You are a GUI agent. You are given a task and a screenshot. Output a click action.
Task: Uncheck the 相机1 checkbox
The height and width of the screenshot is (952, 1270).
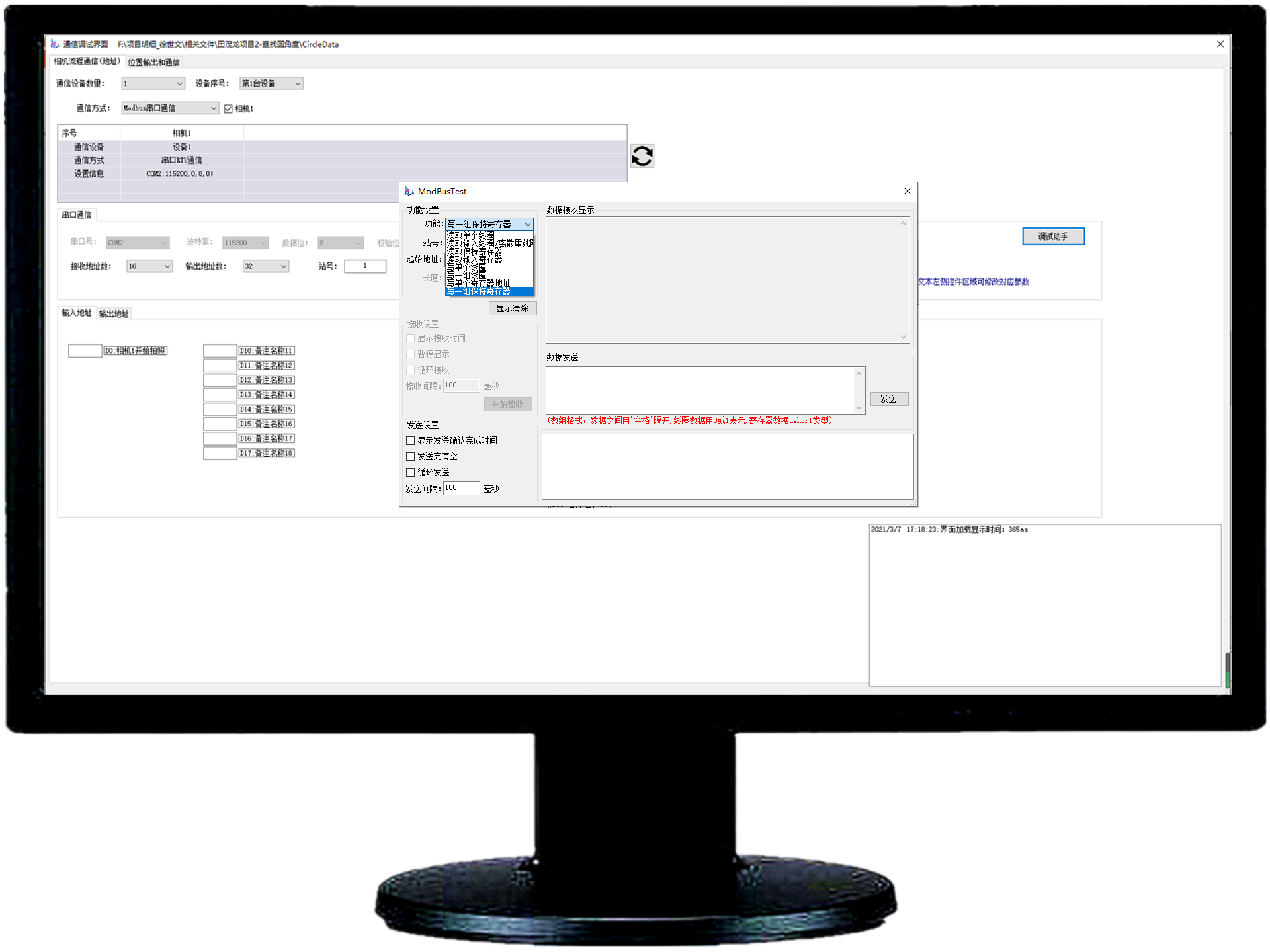point(228,109)
